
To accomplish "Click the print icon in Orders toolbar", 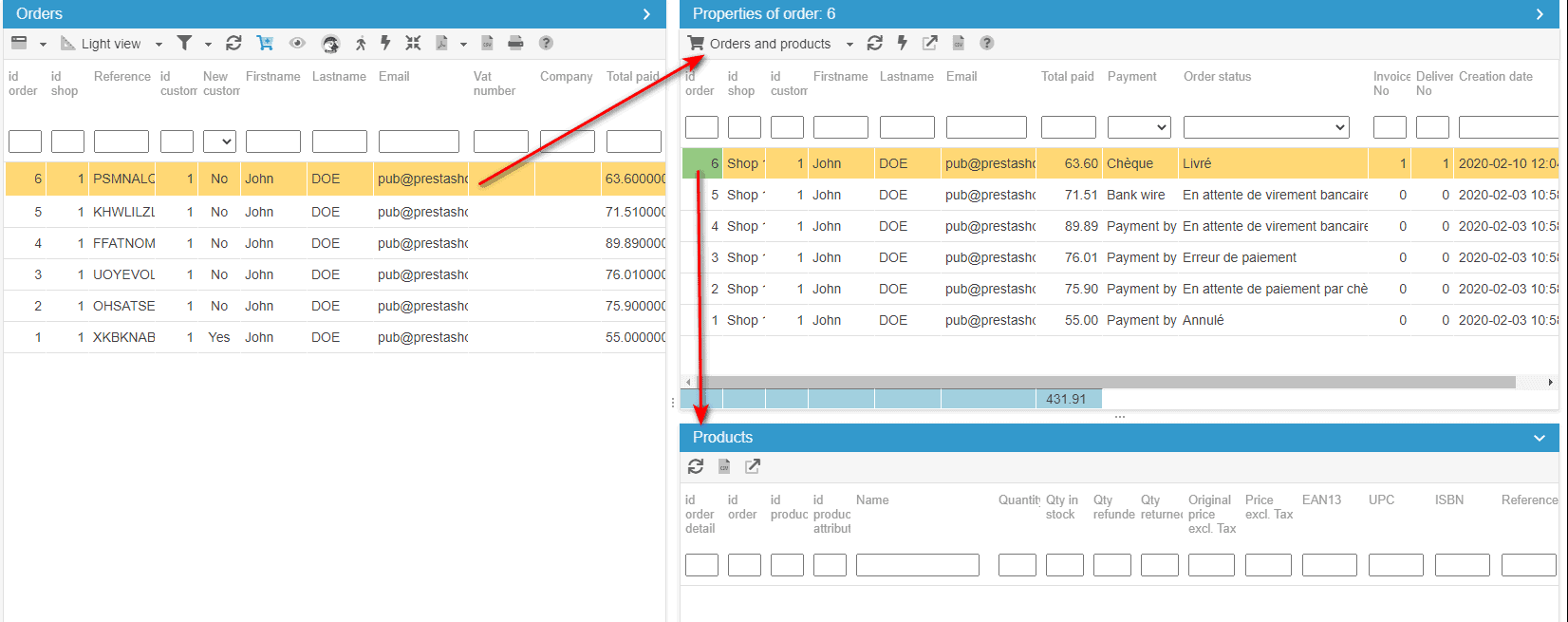I will (x=515, y=43).
